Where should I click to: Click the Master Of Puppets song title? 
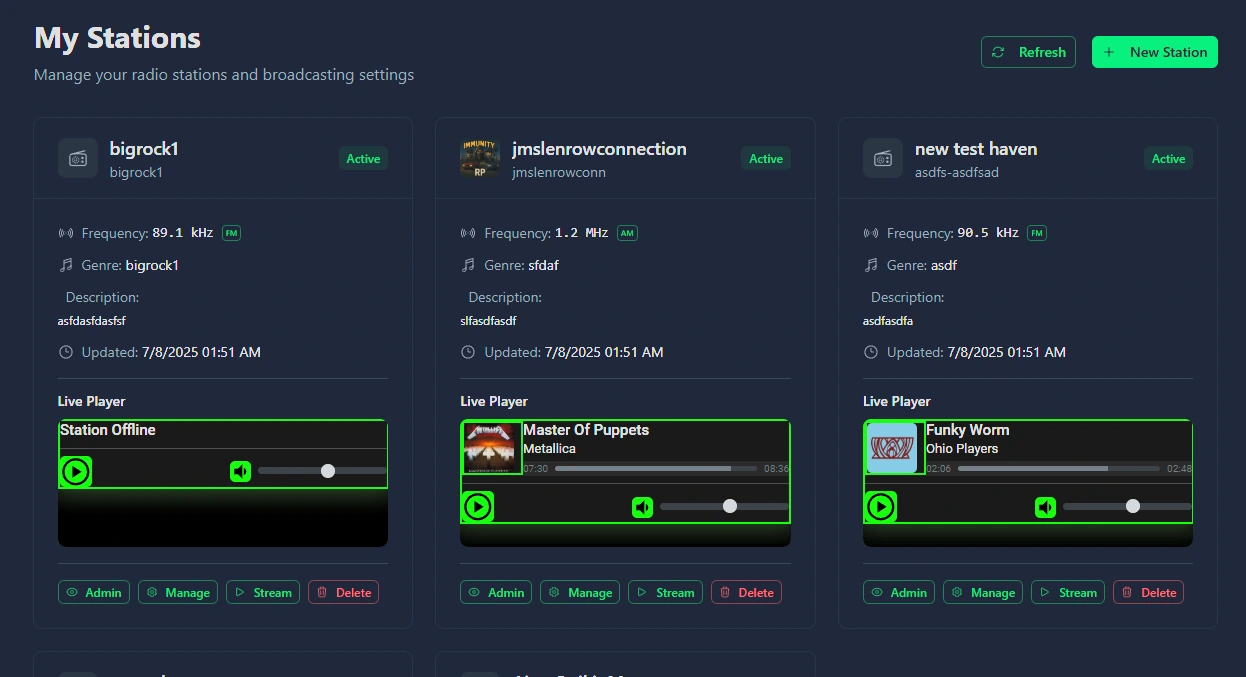tap(586, 430)
